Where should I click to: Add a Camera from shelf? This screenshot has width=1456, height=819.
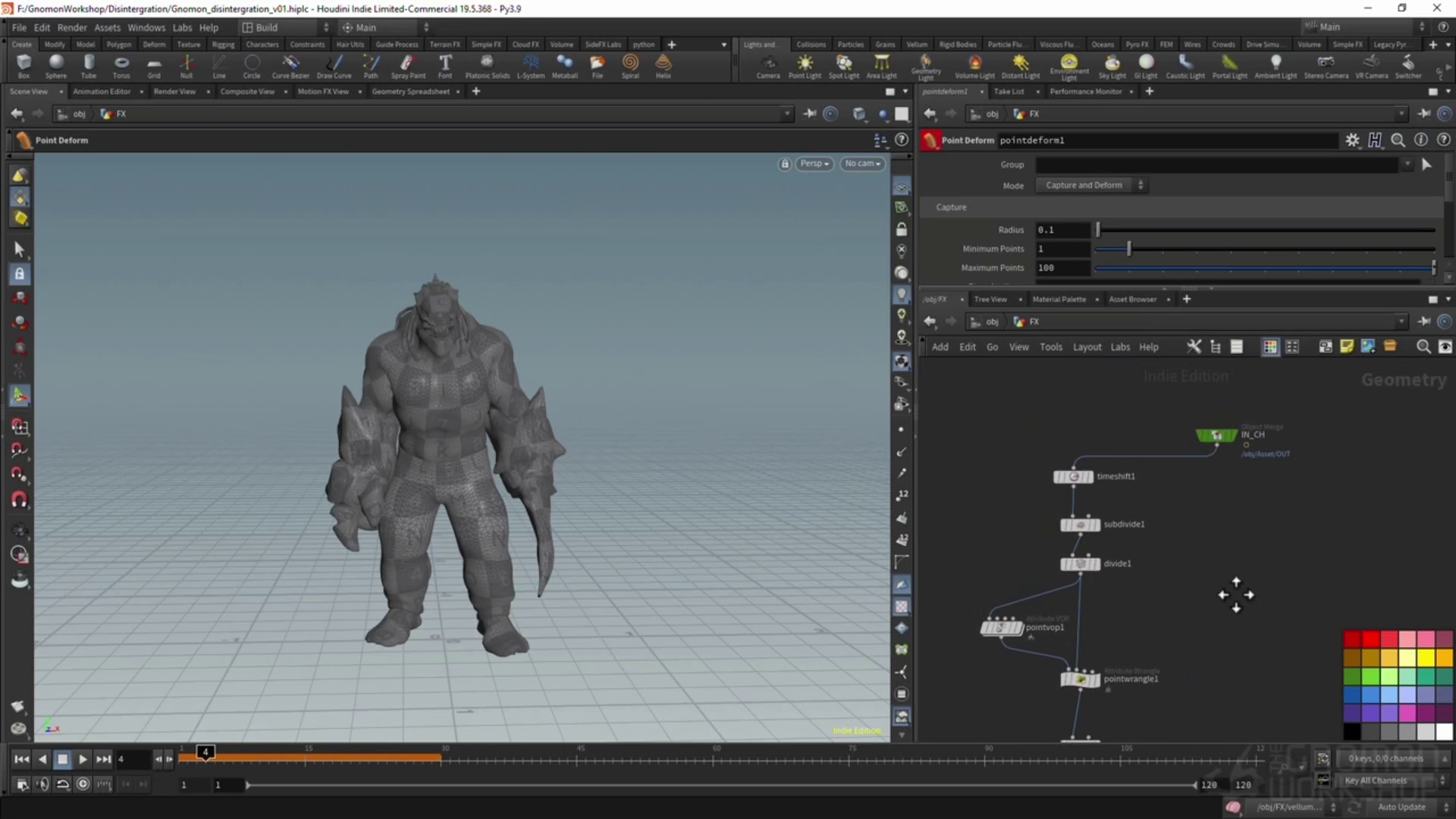click(x=767, y=65)
